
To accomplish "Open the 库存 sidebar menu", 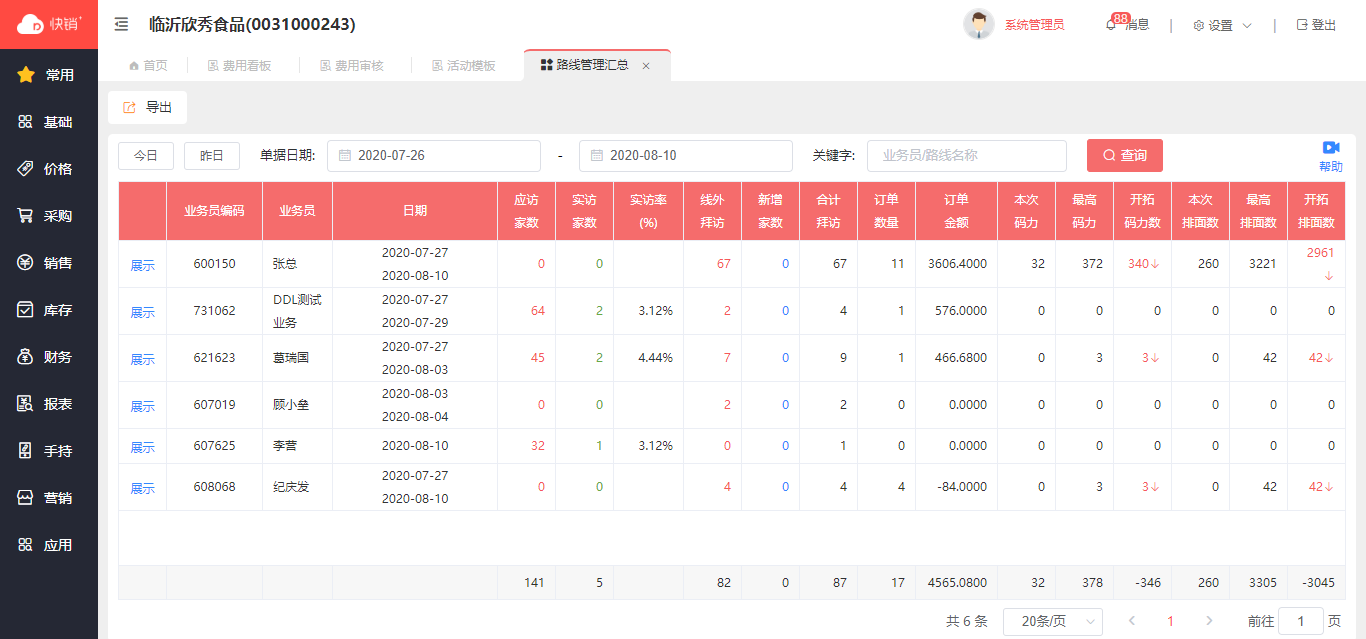I will coord(48,310).
